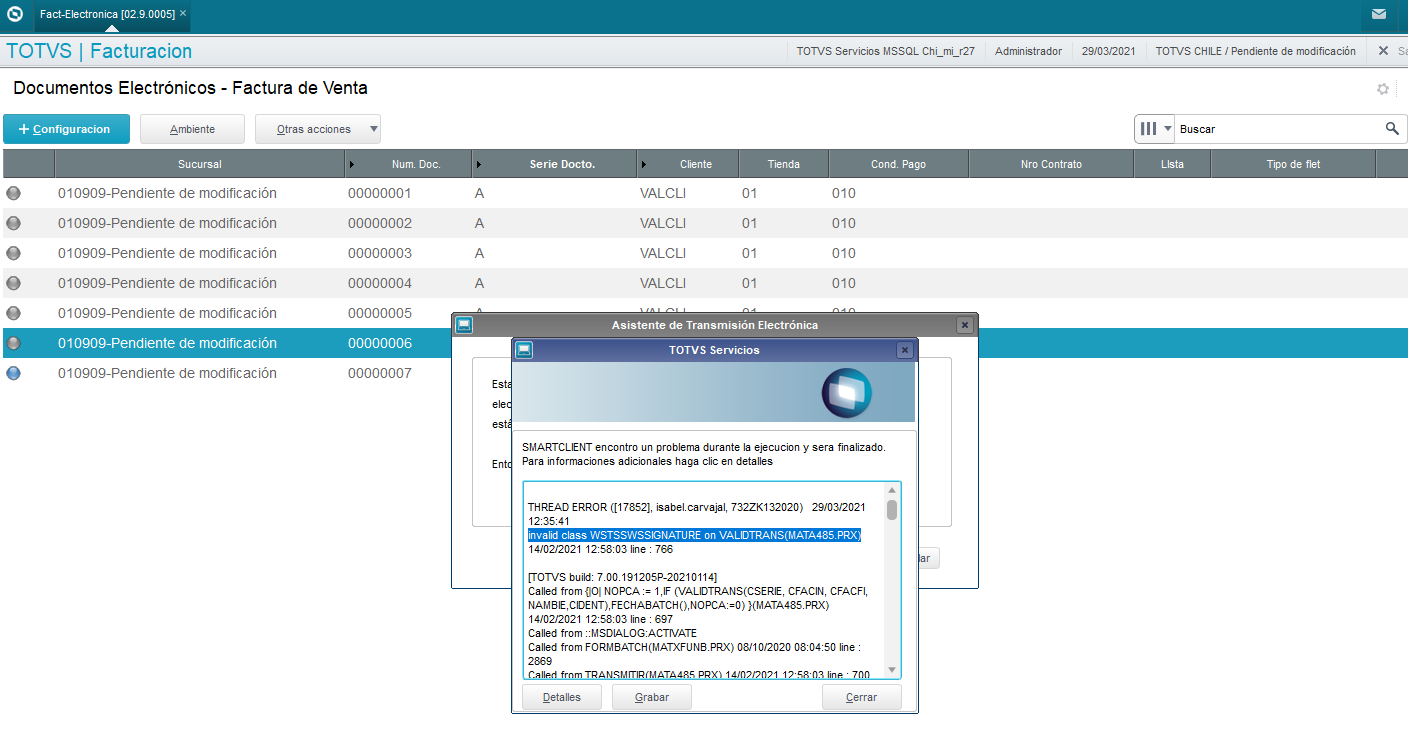Open the settings gear icon
The width and height of the screenshot is (1408, 735).
tap(1383, 89)
